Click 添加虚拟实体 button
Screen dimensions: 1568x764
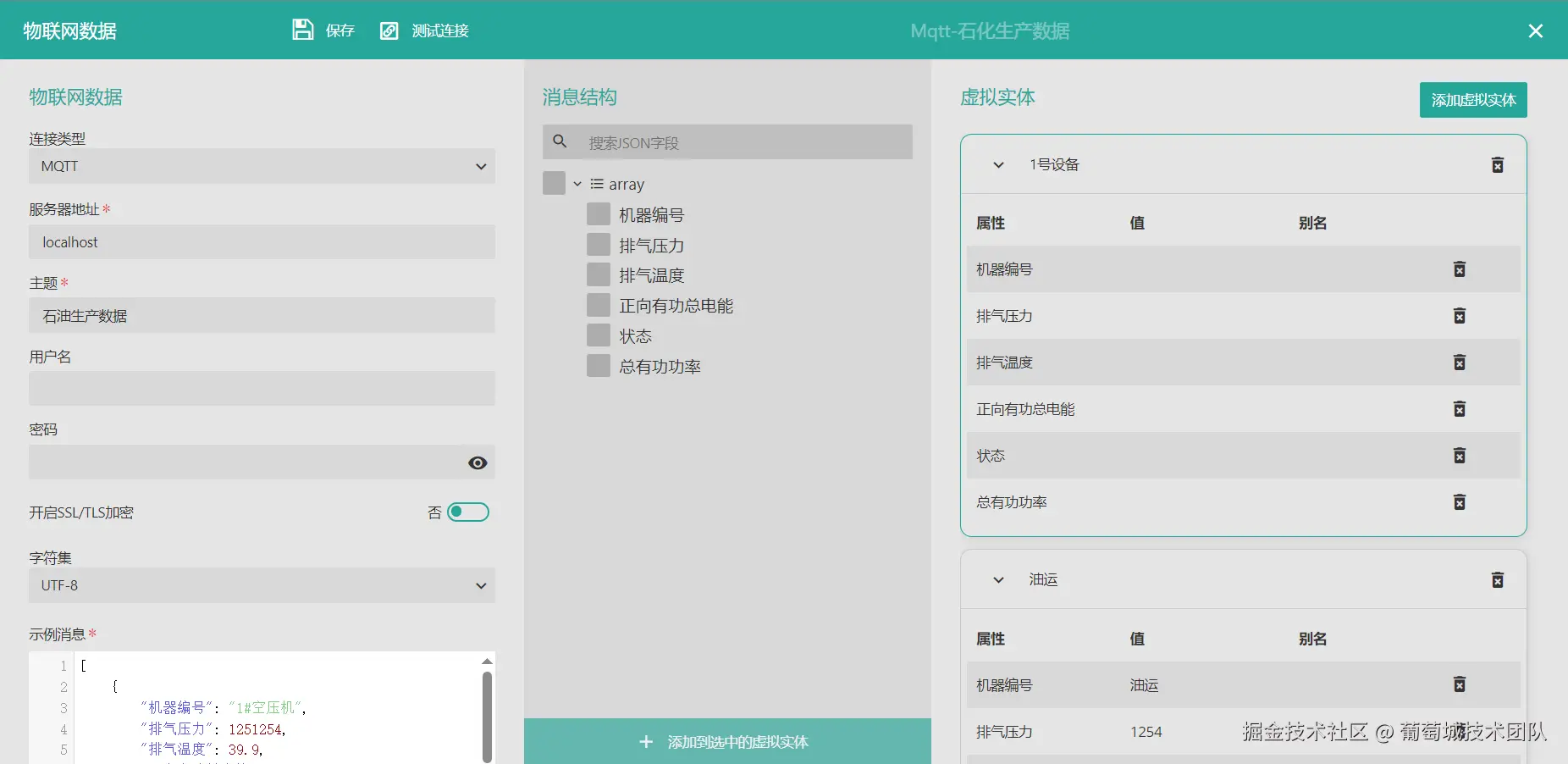1473,100
